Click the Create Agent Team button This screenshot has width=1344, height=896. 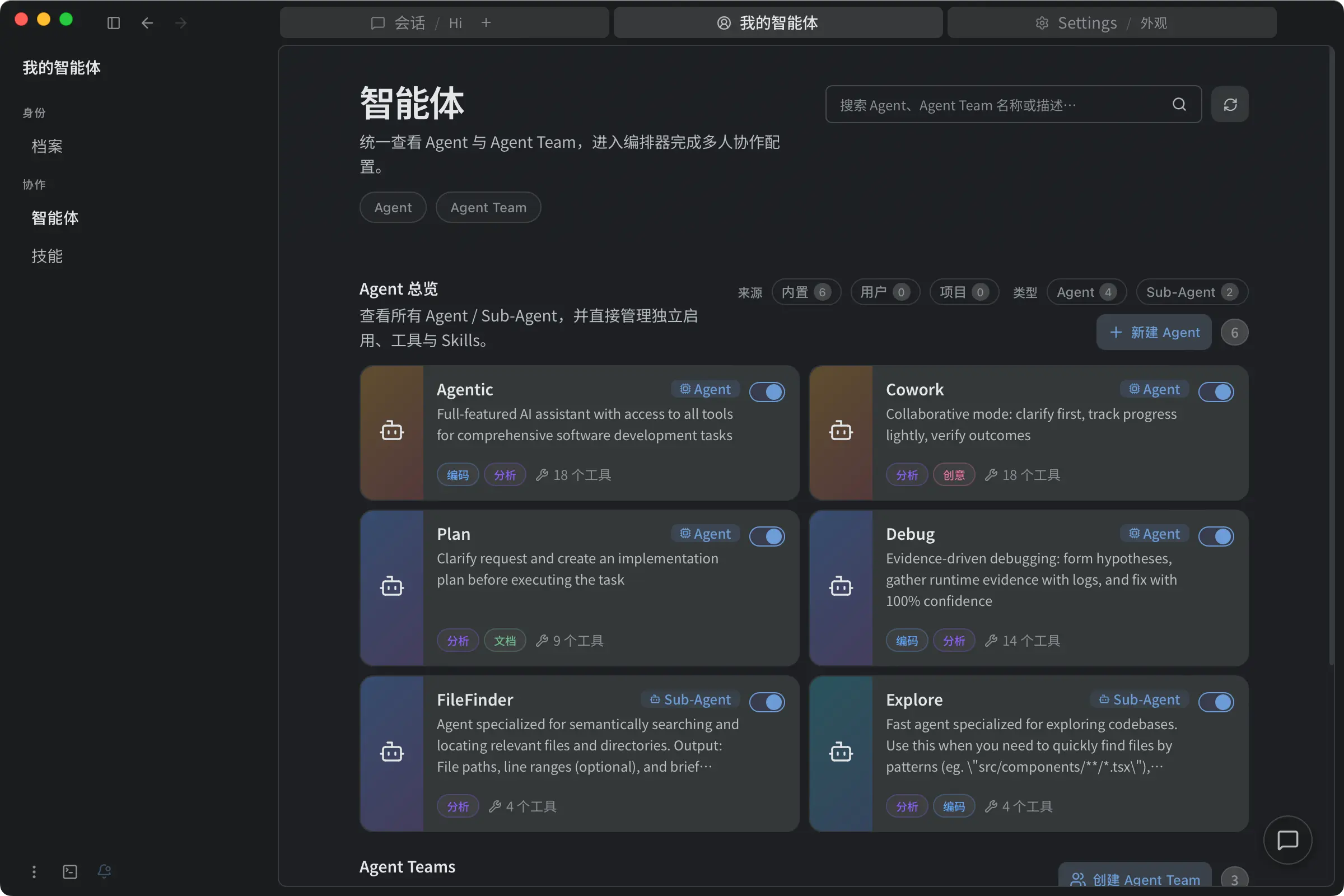1135,878
